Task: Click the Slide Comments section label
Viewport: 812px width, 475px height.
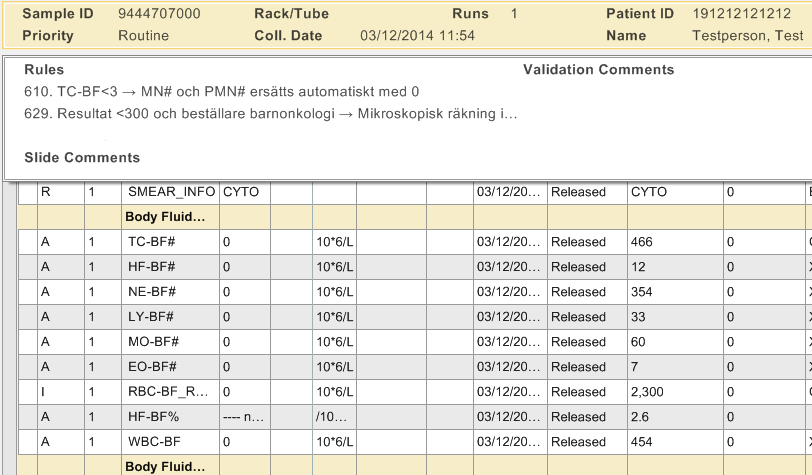Action: (x=82, y=157)
